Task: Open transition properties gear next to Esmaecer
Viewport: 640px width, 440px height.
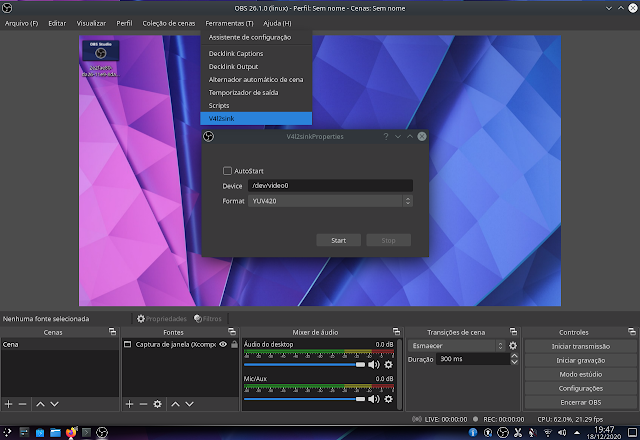Action: pyautogui.click(x=513, y=346)
